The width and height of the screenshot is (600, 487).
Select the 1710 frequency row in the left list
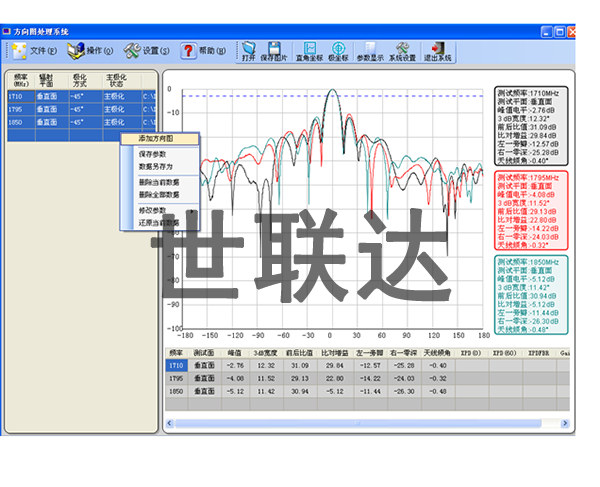82,96
